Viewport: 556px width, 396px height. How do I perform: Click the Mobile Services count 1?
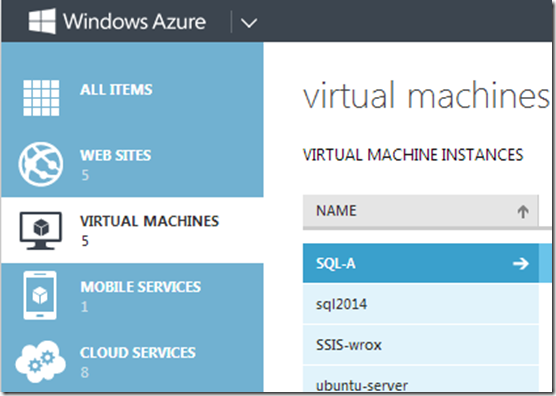pos(84,307)
